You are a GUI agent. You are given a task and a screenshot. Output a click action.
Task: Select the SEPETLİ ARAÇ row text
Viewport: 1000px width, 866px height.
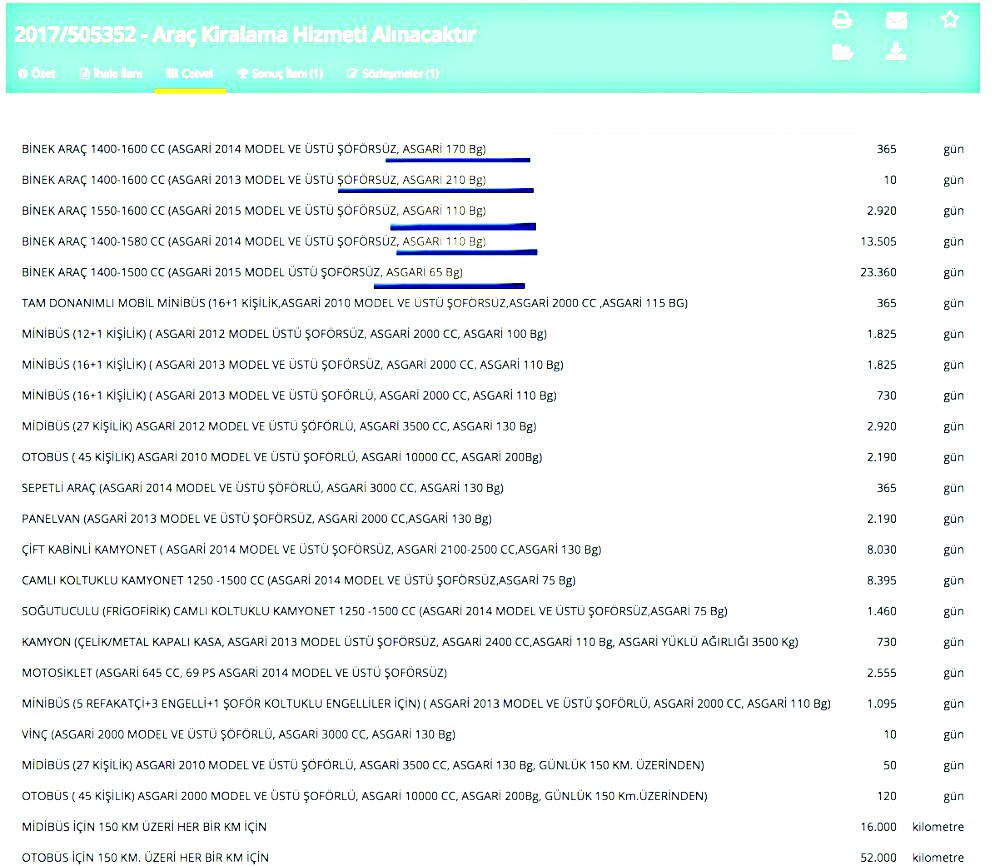tap(262, 488)
